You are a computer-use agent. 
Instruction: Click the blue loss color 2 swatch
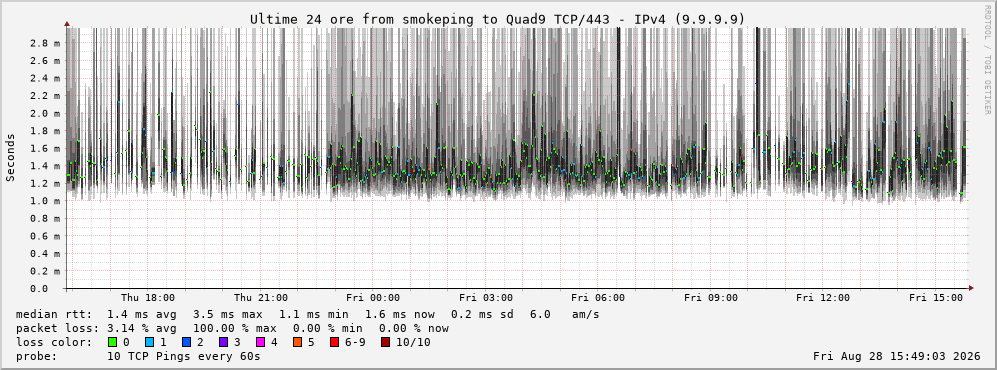(x=186, y=342)
